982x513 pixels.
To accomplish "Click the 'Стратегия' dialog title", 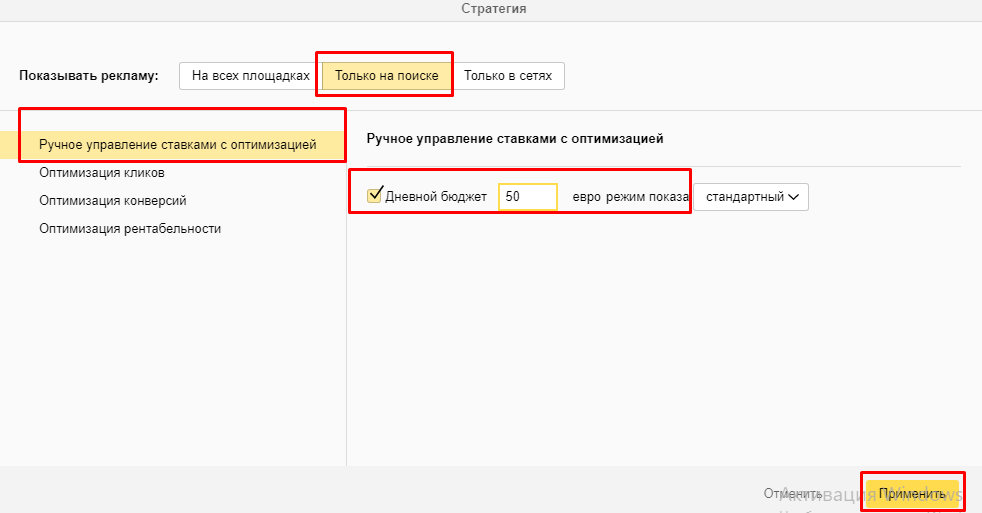I will pyautogui.click(x=494, y=9).
